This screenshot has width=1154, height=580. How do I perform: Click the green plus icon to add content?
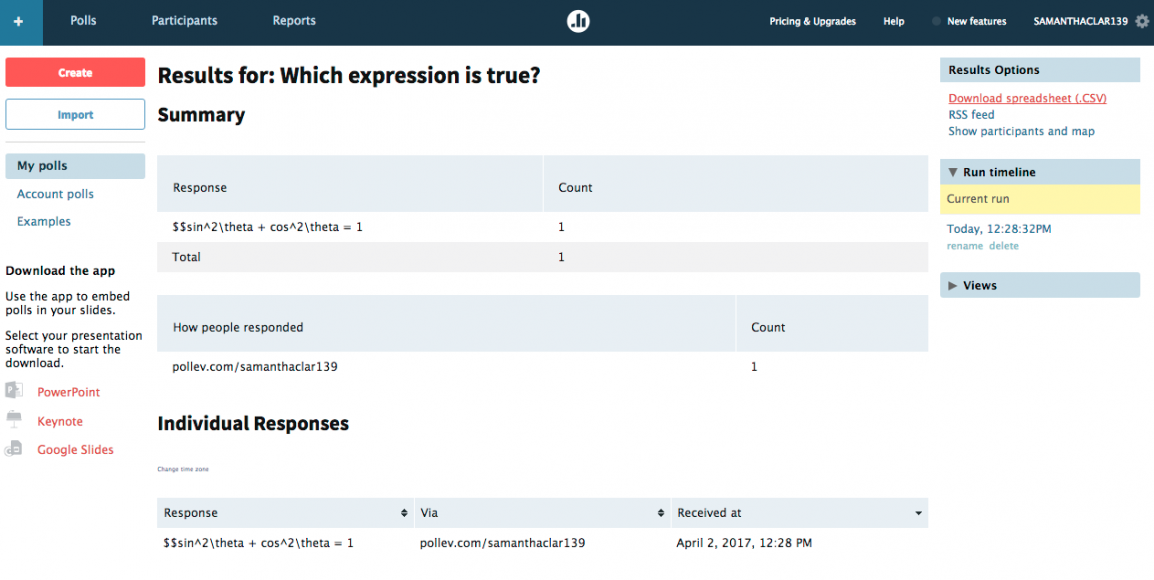click(x=21, y=22)
